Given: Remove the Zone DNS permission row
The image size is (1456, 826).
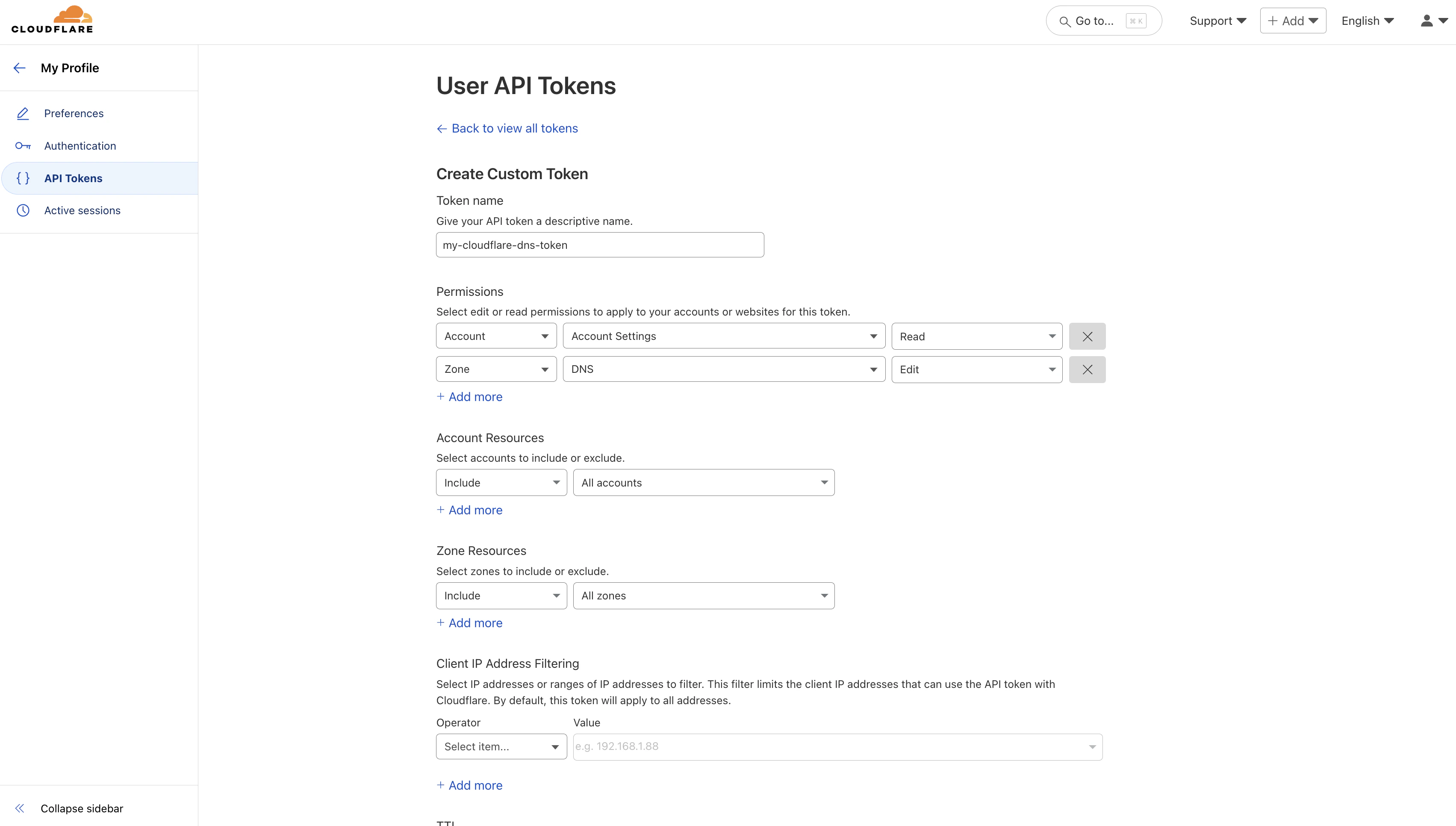Looking at the screenshot, I should coord(1088,369).
